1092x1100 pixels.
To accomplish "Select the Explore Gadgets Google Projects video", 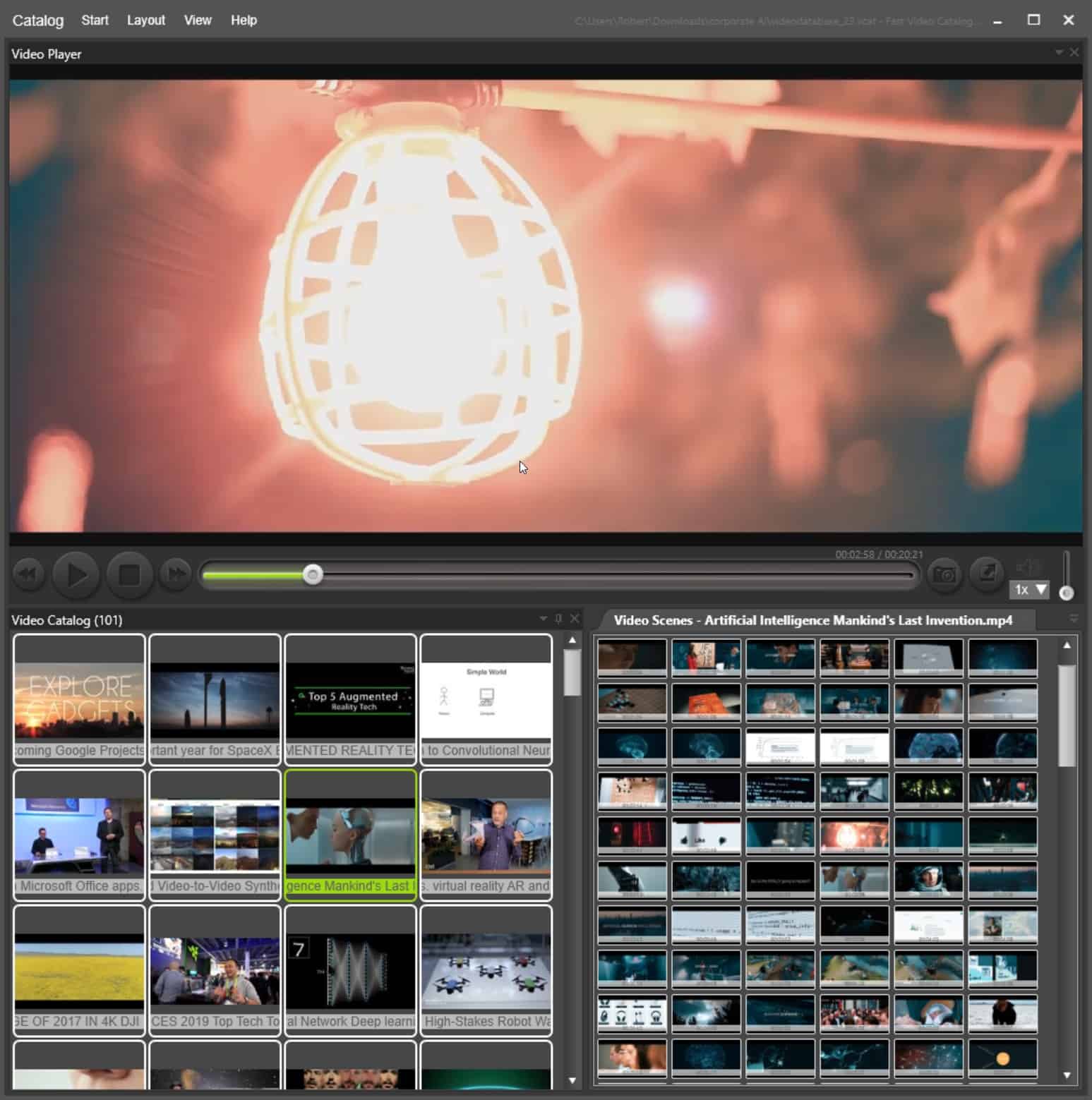I will coord(79,699).
